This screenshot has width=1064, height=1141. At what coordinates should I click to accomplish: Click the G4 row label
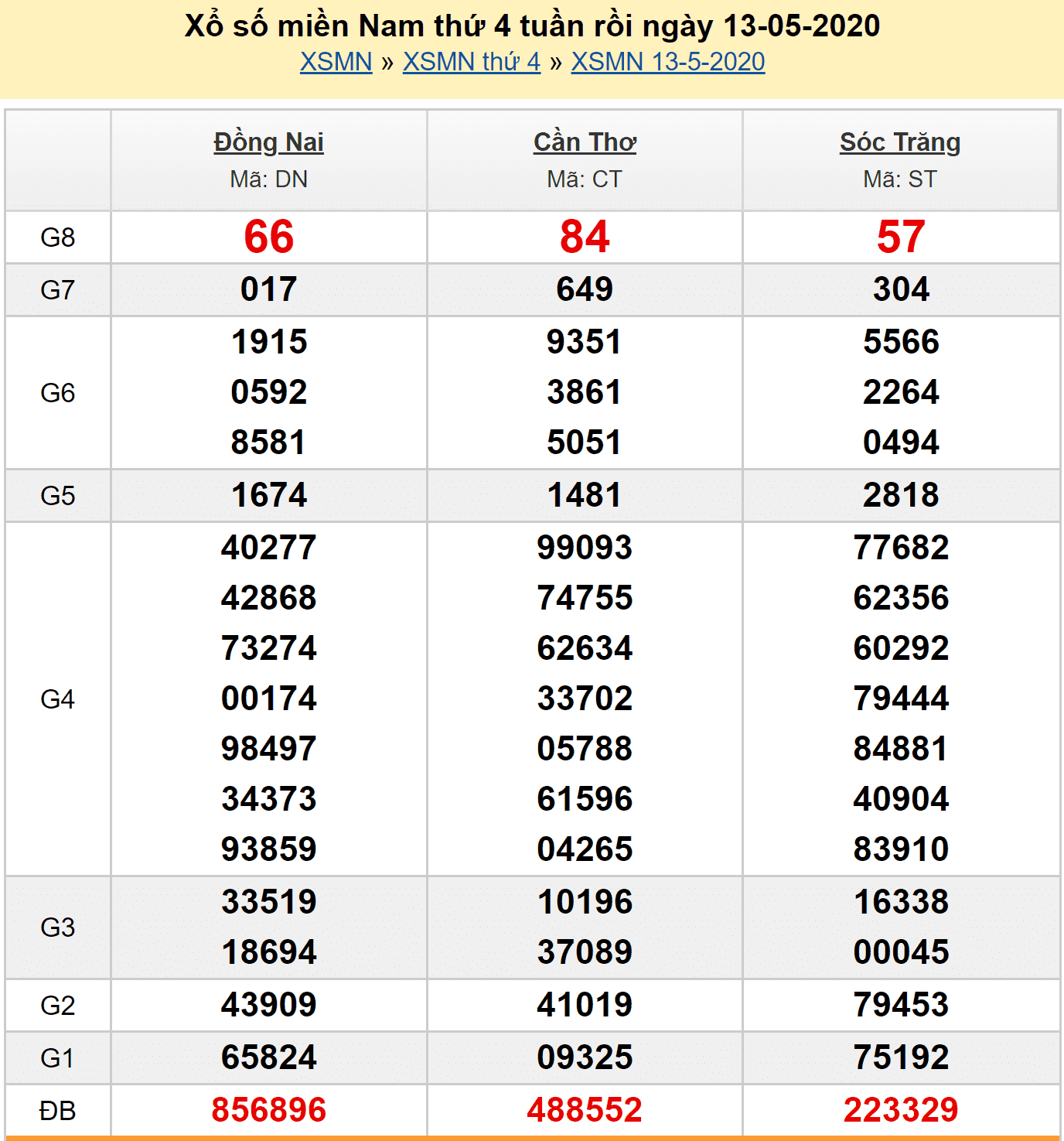coord(58,699)
